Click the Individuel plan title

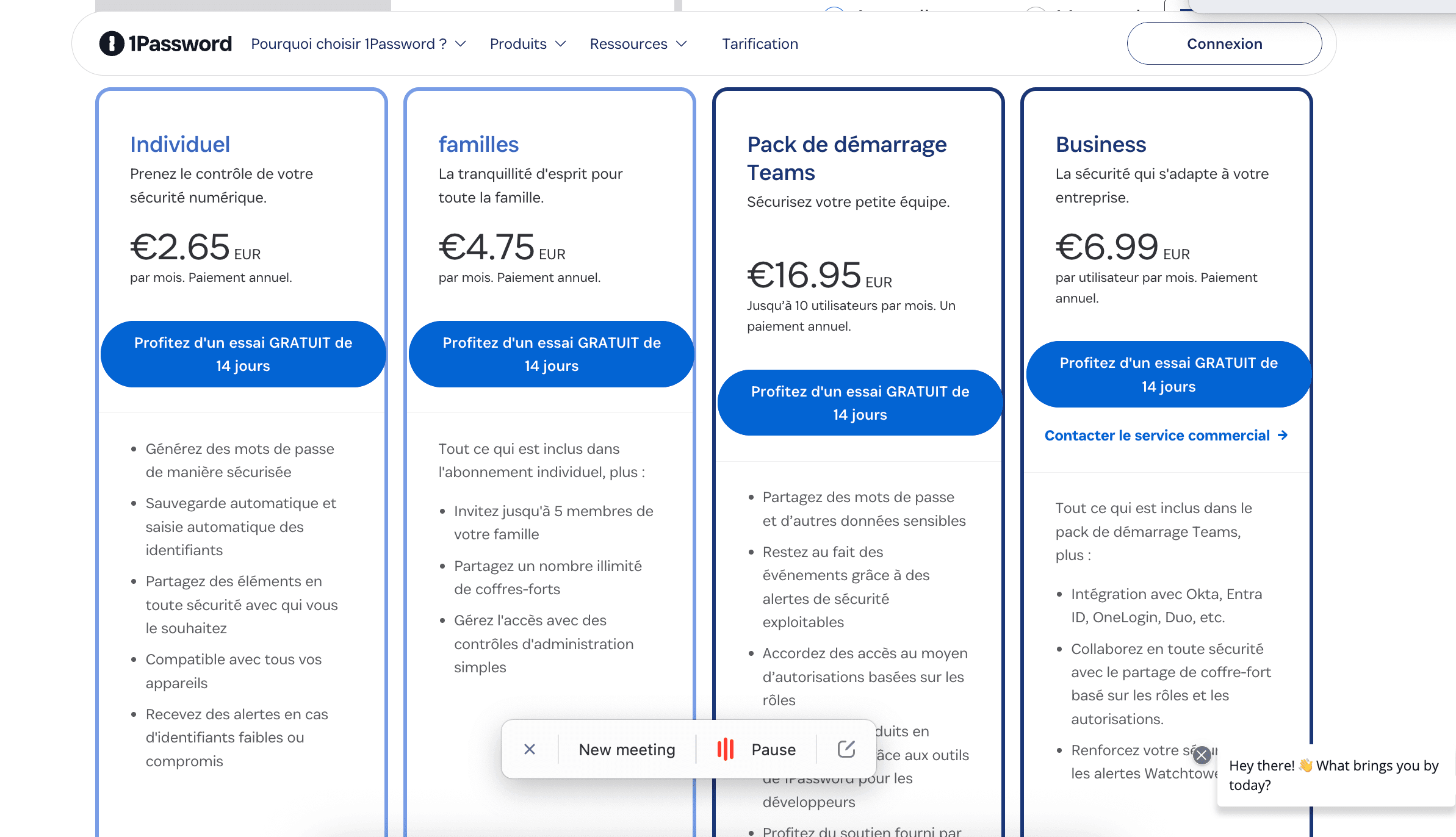[179, 144]
